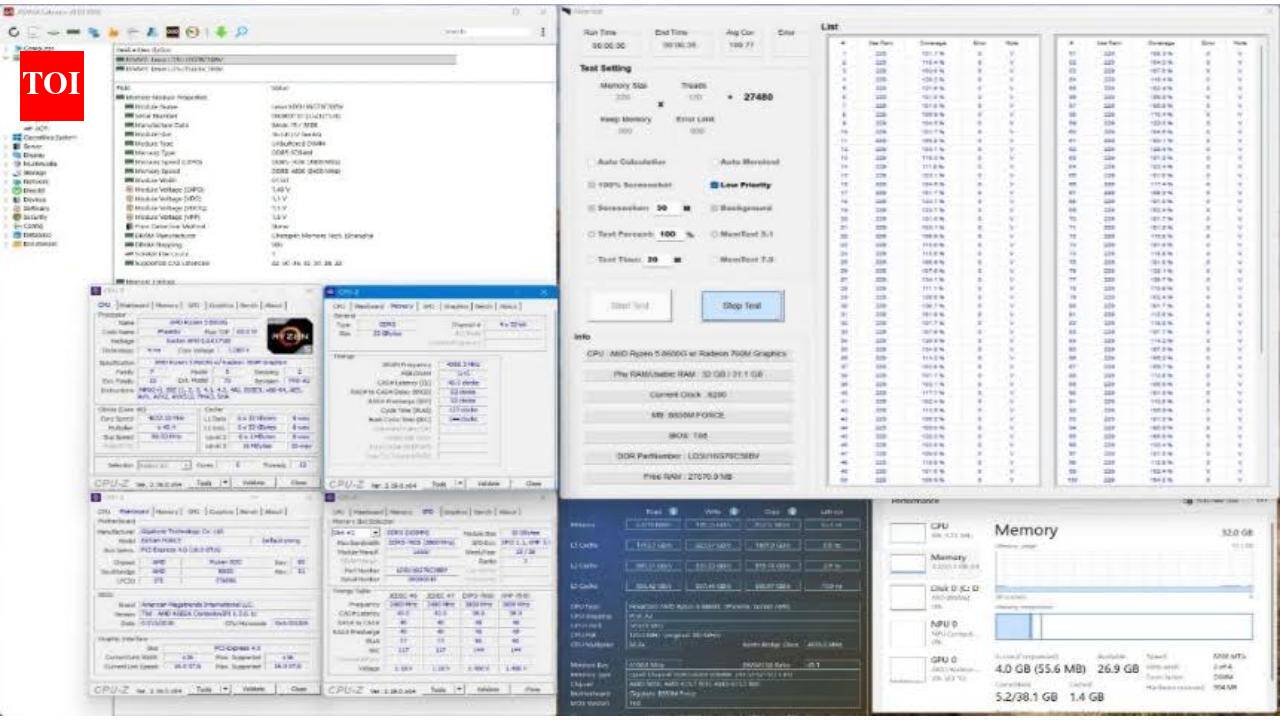Switch to Memory tab in CPU-Z SPD window
Screen dimensions: 1280x720
point(402,511)
